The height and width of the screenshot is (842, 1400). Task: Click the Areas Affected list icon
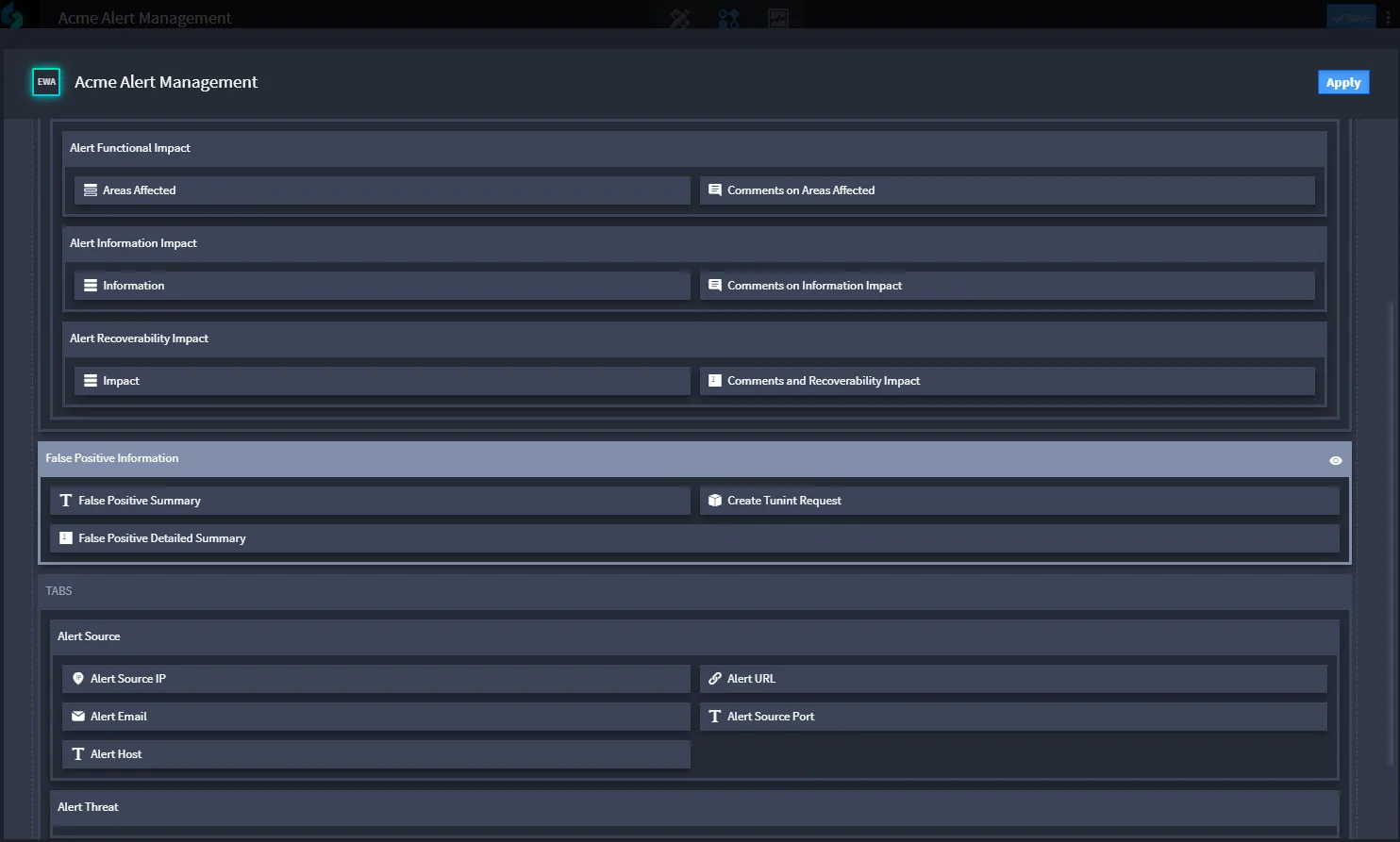tap(91, 190)
